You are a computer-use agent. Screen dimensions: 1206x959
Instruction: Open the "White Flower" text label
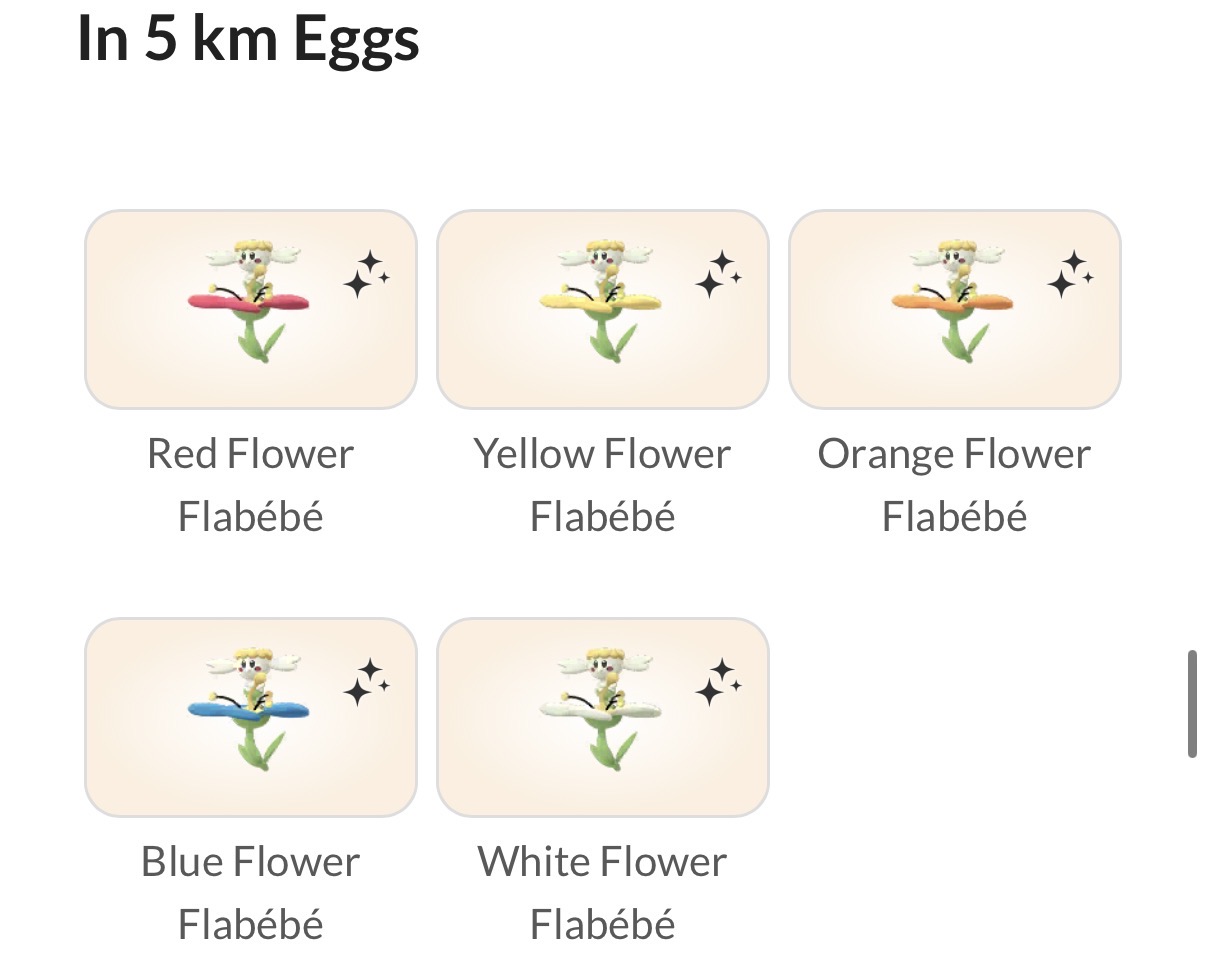(602, 862)
